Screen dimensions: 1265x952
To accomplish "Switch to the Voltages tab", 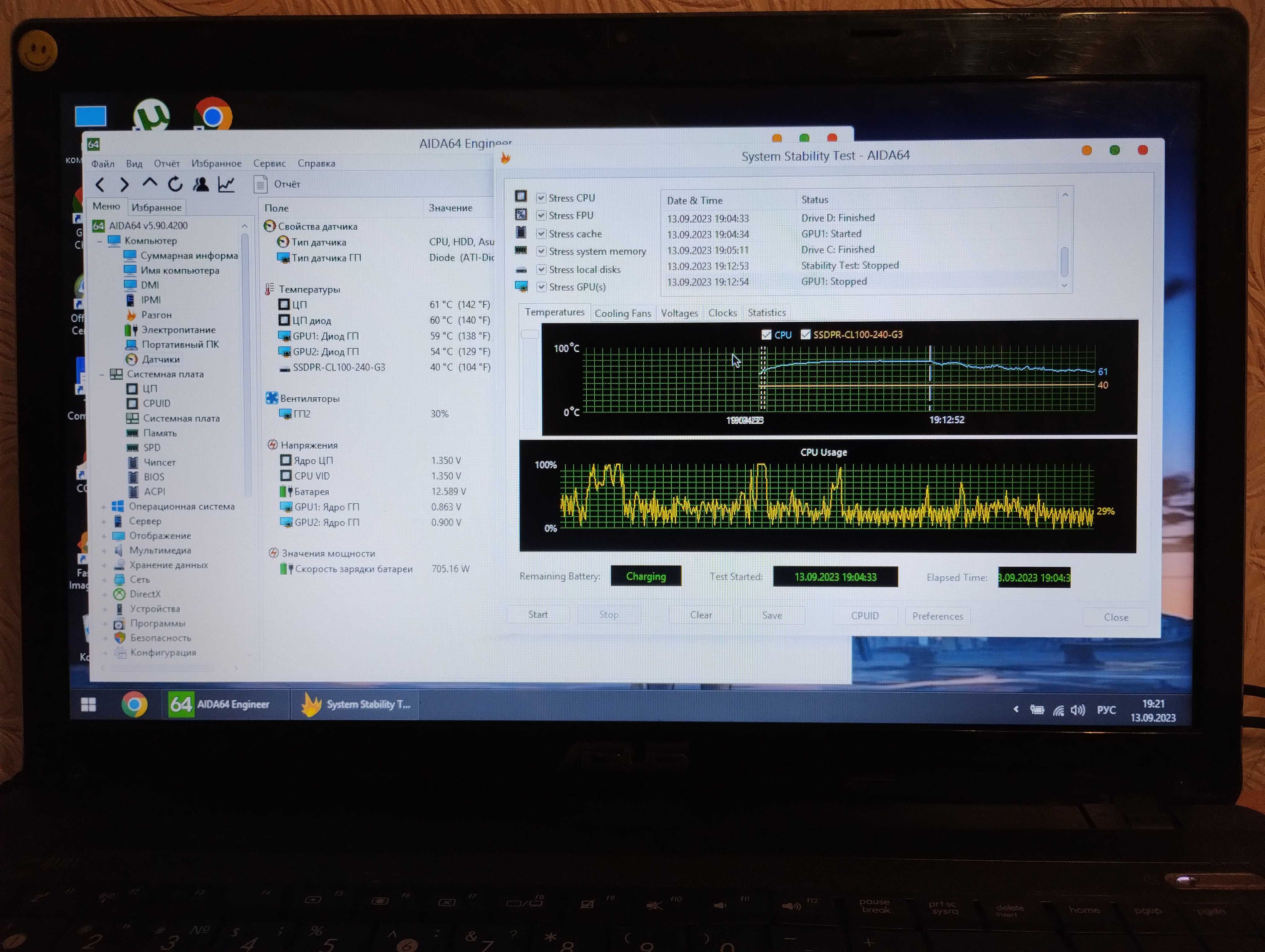I will point(679,313).
